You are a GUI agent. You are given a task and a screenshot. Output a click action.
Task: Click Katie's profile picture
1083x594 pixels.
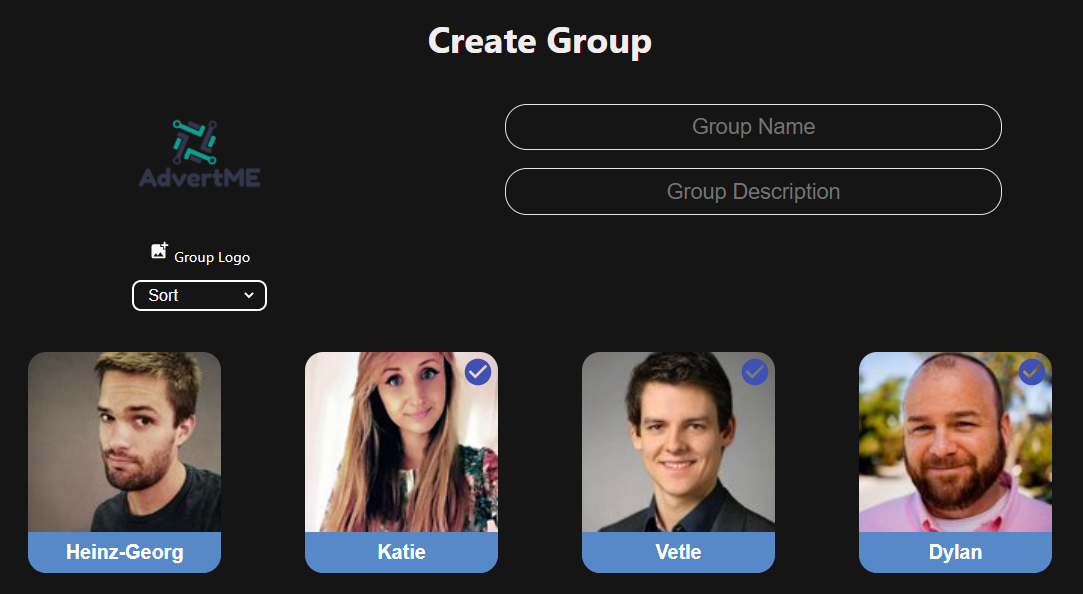(401, 442)
